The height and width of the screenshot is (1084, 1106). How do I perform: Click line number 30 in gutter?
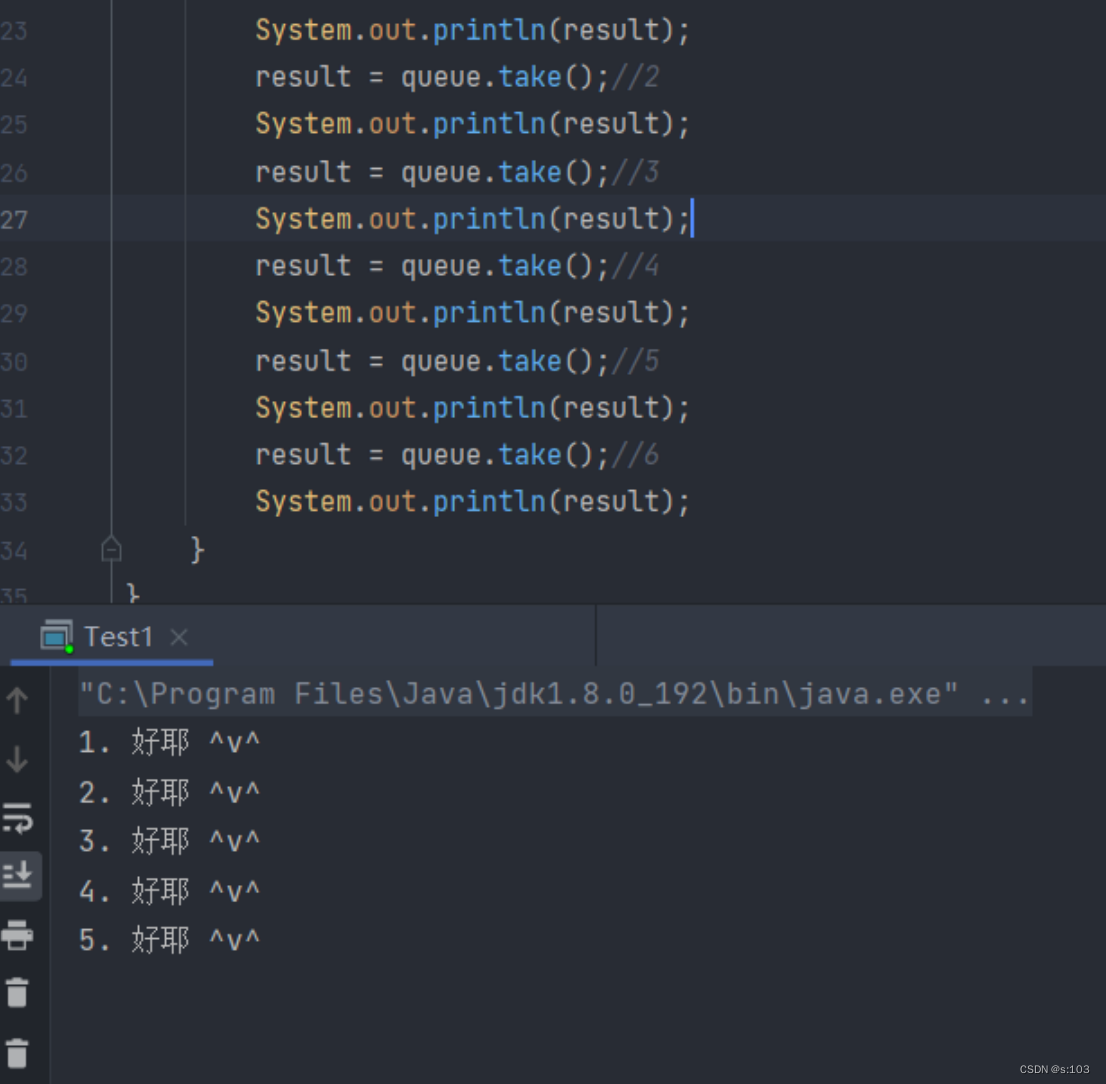click(x=14, y=363)
